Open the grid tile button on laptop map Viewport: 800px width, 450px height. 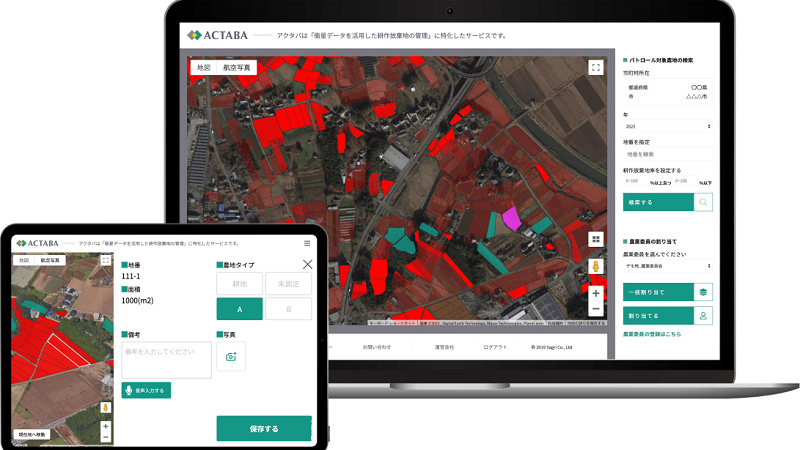(x=595, y=239)
